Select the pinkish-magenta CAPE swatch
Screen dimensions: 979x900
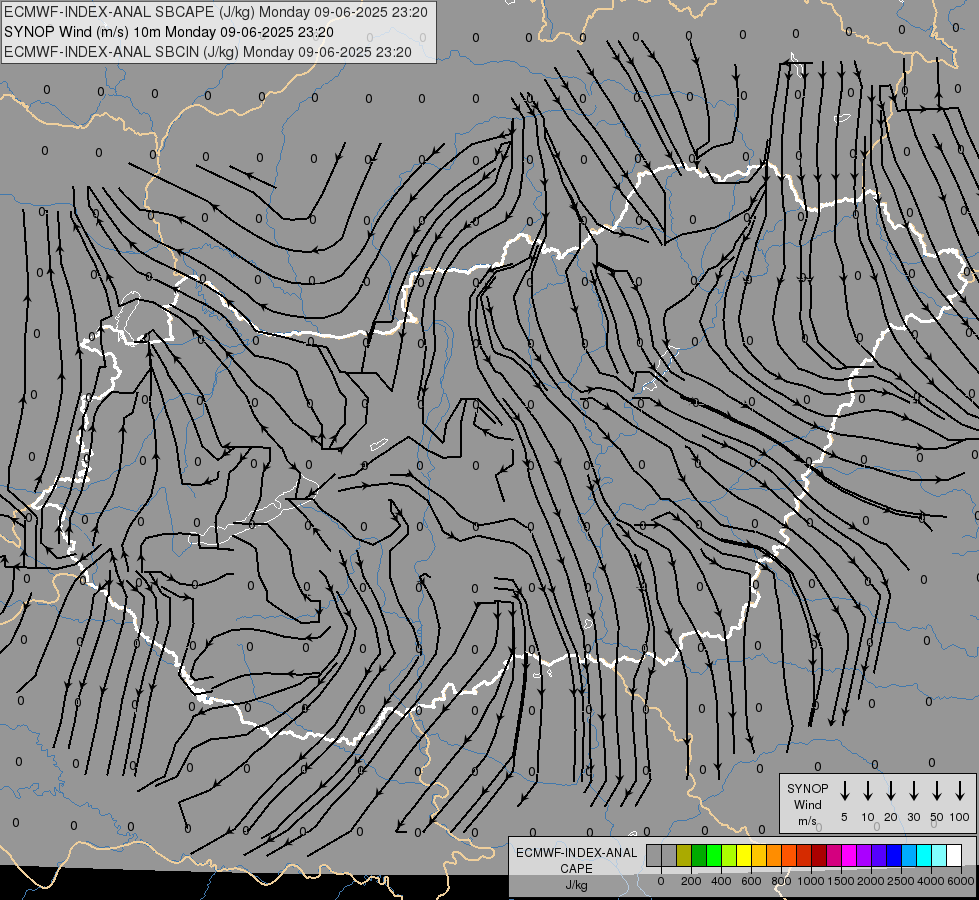pos(834,855)
